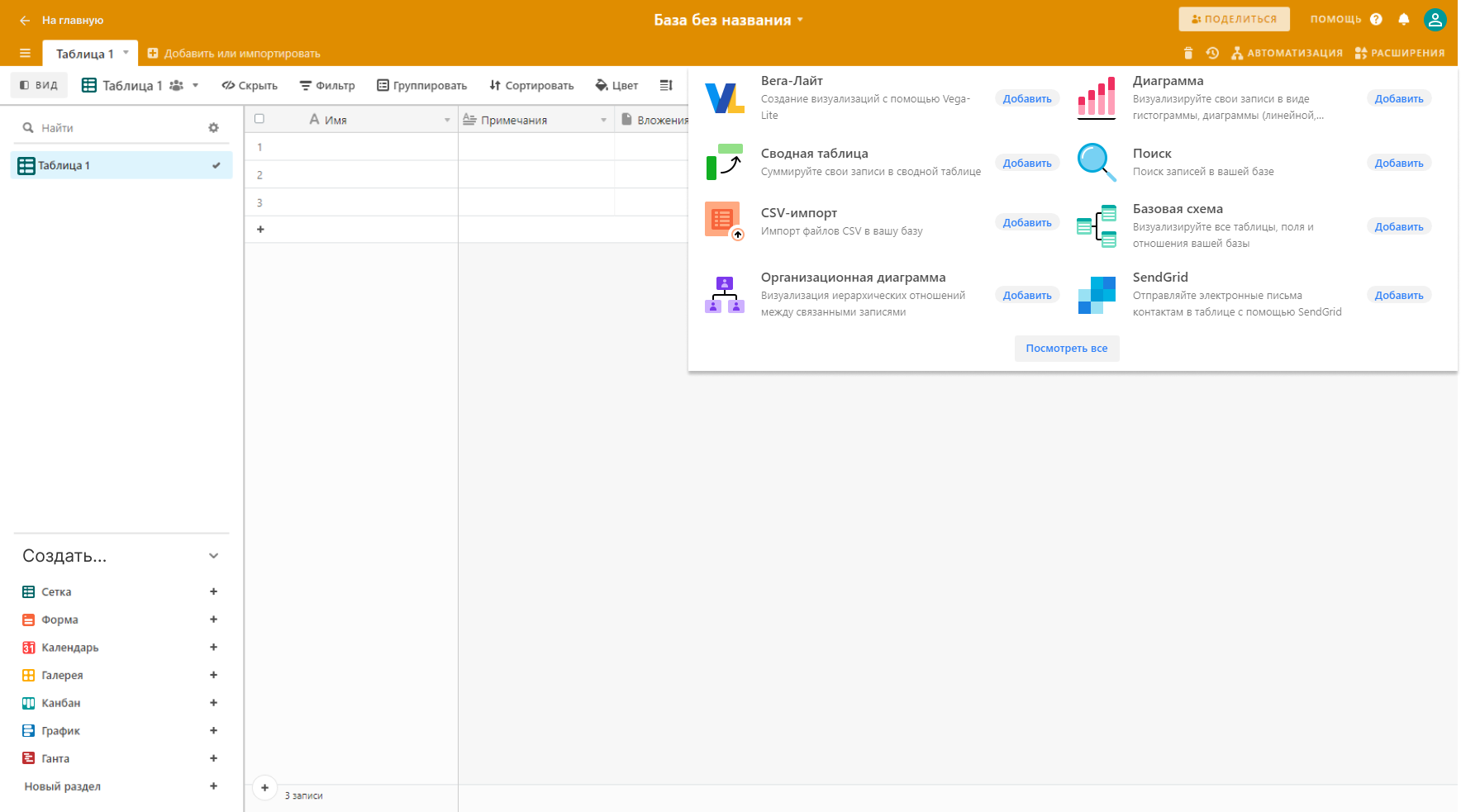Screen dimensions: 1461x812
Task: Add a Новый раздел section
Action: coord(213,786)
